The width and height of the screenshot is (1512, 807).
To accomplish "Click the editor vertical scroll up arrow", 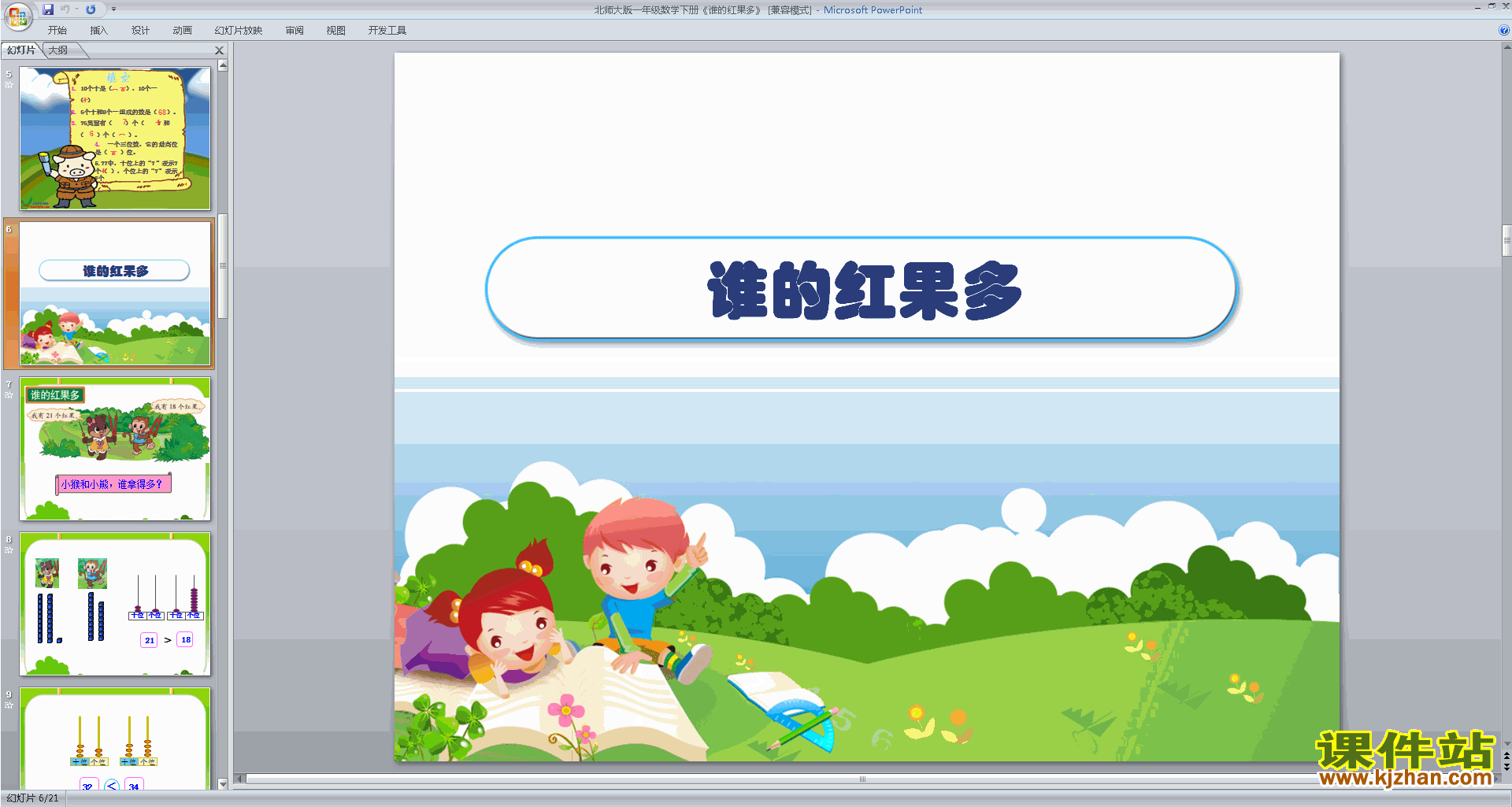I will (x=1506, y=47).
